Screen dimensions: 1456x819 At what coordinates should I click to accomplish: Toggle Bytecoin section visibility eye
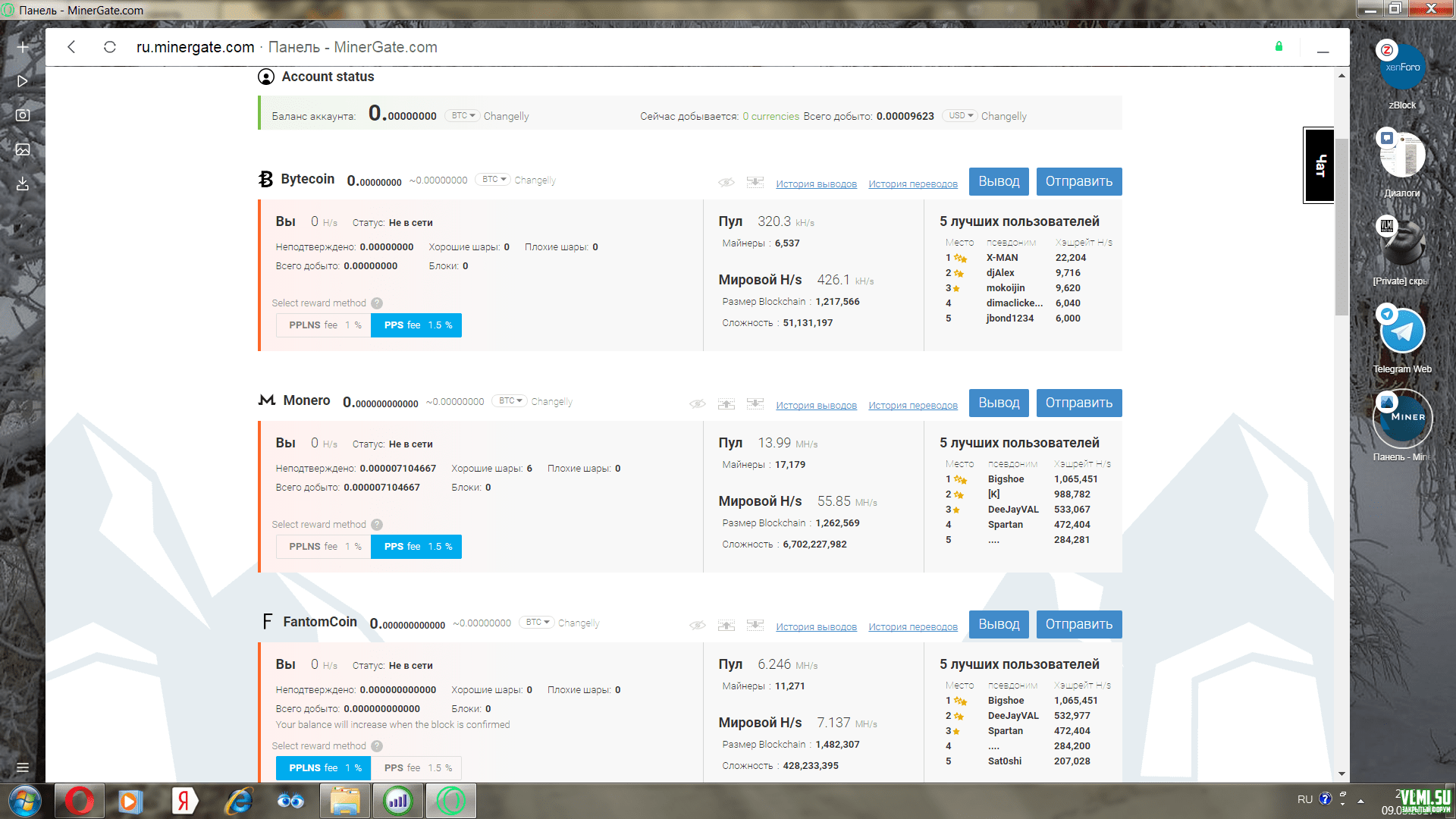click(x=726, y=182)
